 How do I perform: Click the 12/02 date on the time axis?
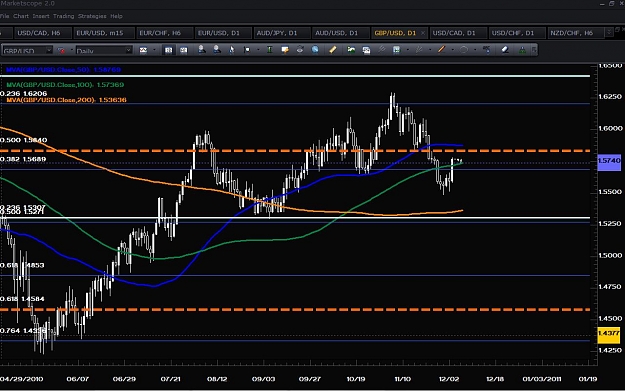point(449,379)
